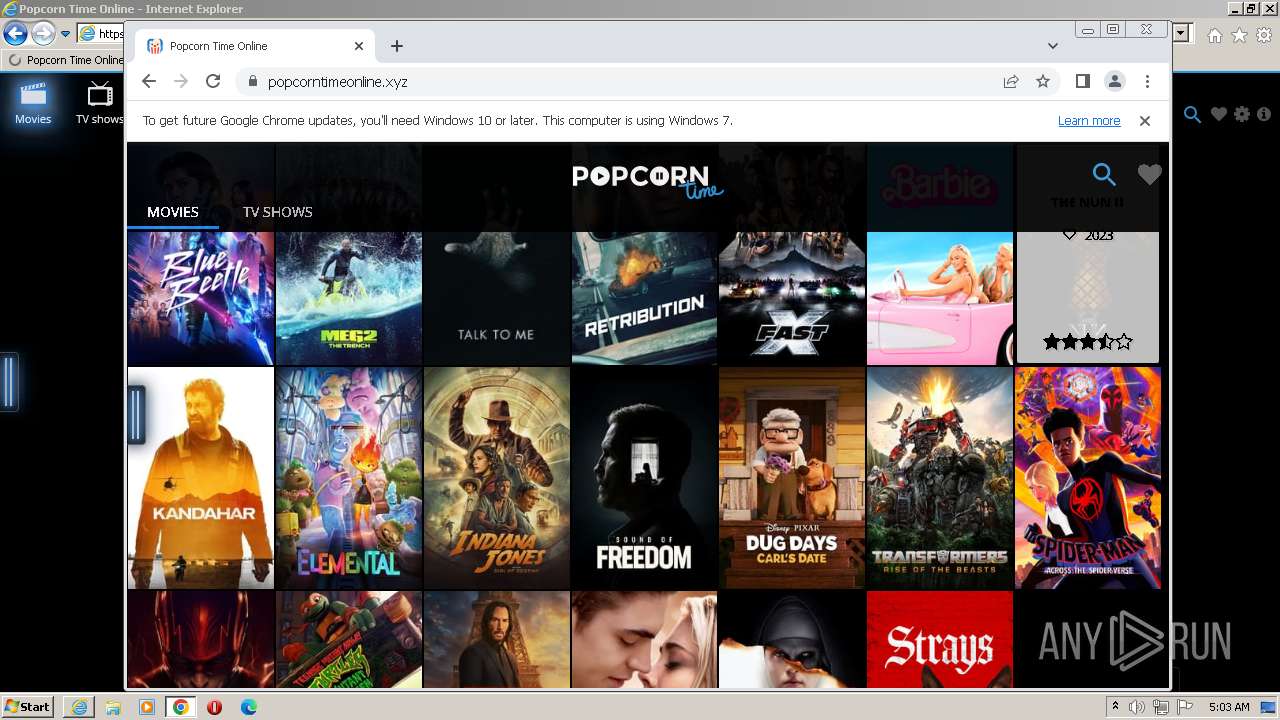Open the Chrome tab search chevron
Image resolution: width=1280 pixels, height=720 pixels.
1053,46
